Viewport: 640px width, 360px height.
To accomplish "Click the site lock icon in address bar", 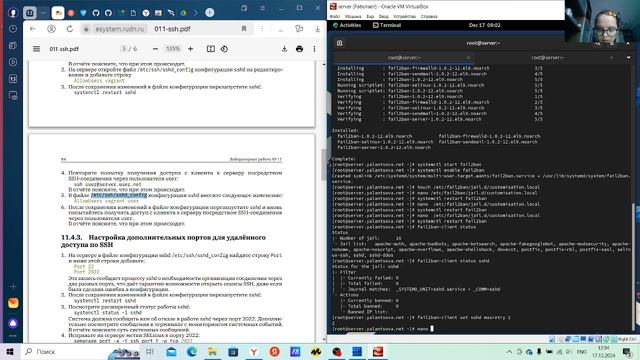I will [86, 29].
